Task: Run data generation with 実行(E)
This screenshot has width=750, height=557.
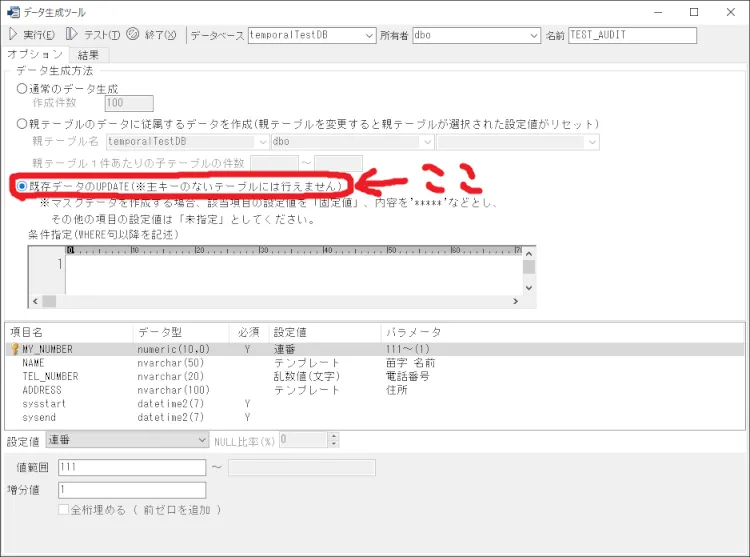Action: tap(32, 34)
